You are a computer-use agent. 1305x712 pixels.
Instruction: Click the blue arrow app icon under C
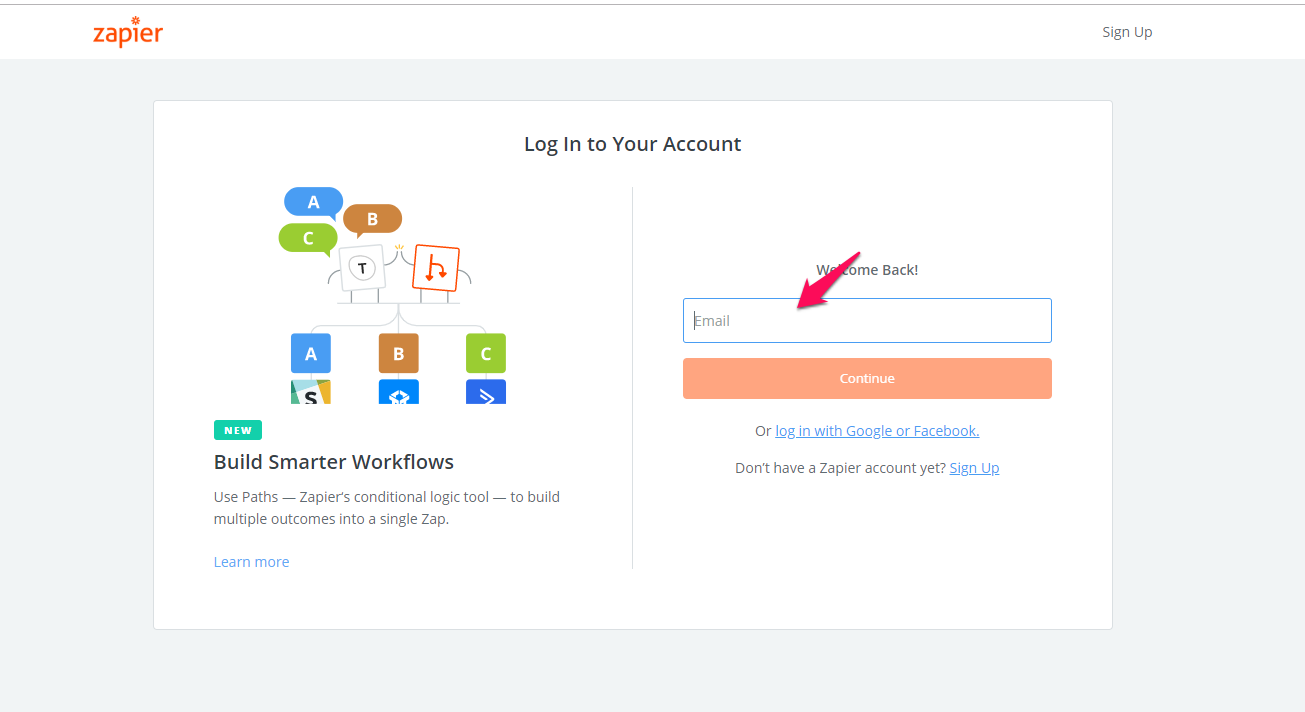coord(486,392)
